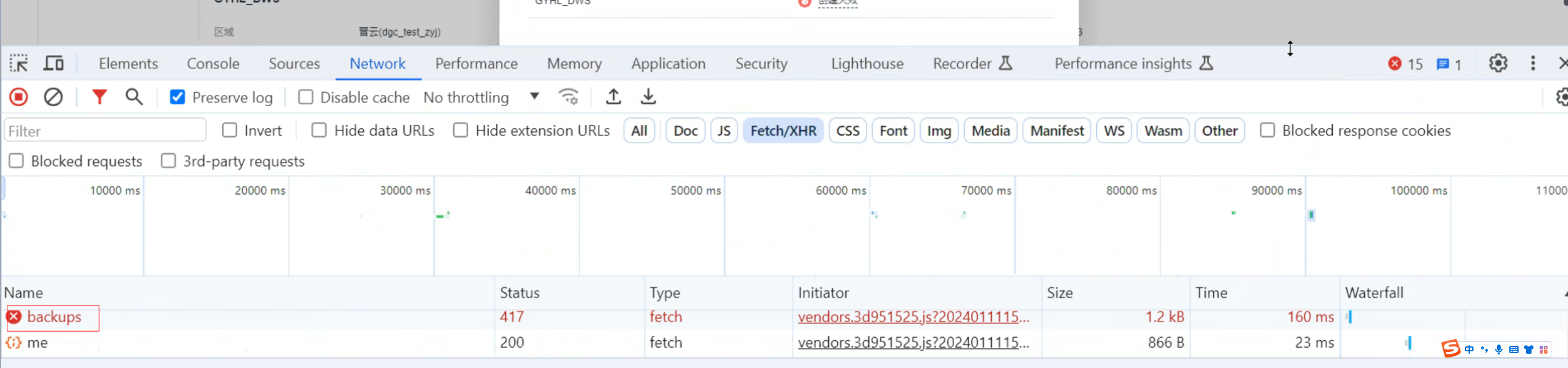The width and height of the screenshot is (1568, 368).
Task: Uncheck the Preserve log checkbox
Action: [177, 98]
